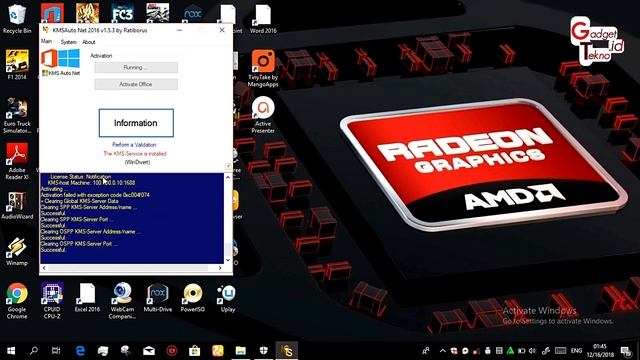The width and height of the screenshot is (640, 360).
Task: Launch Winamp from the desktop
Action: click(x=17, y=251)
